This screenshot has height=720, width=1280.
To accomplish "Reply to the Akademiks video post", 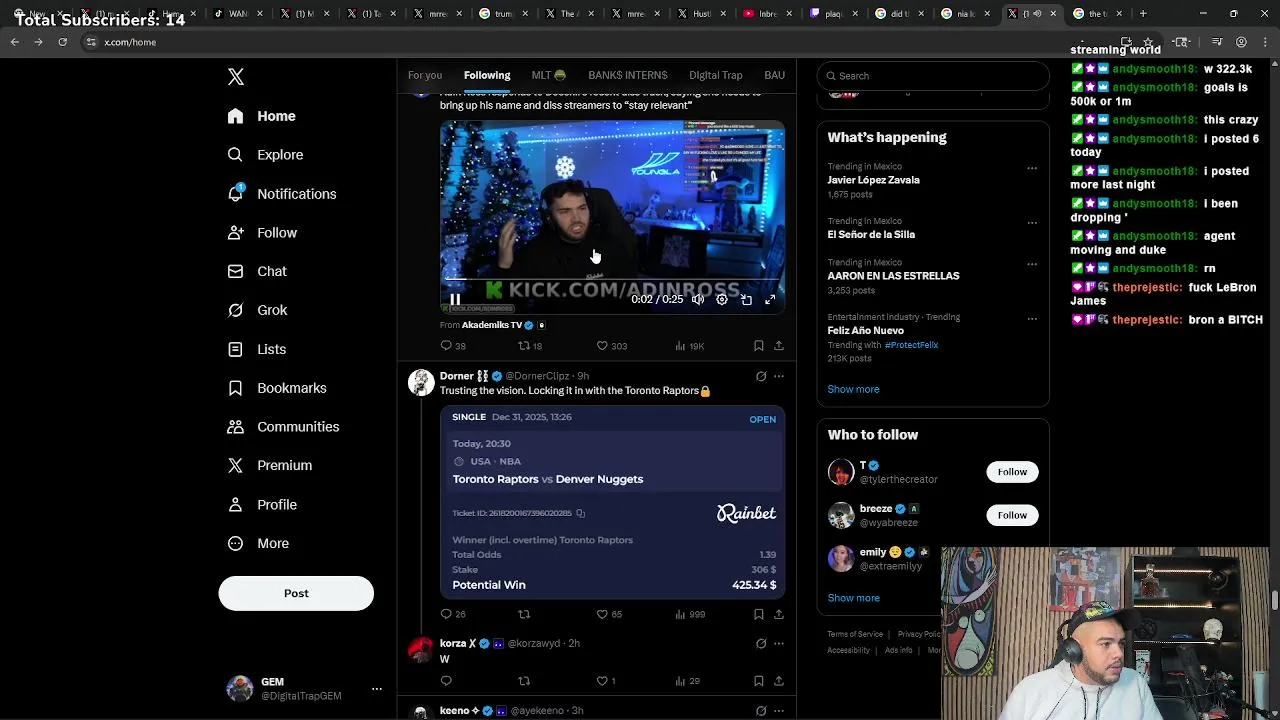I will coord(446,346).
